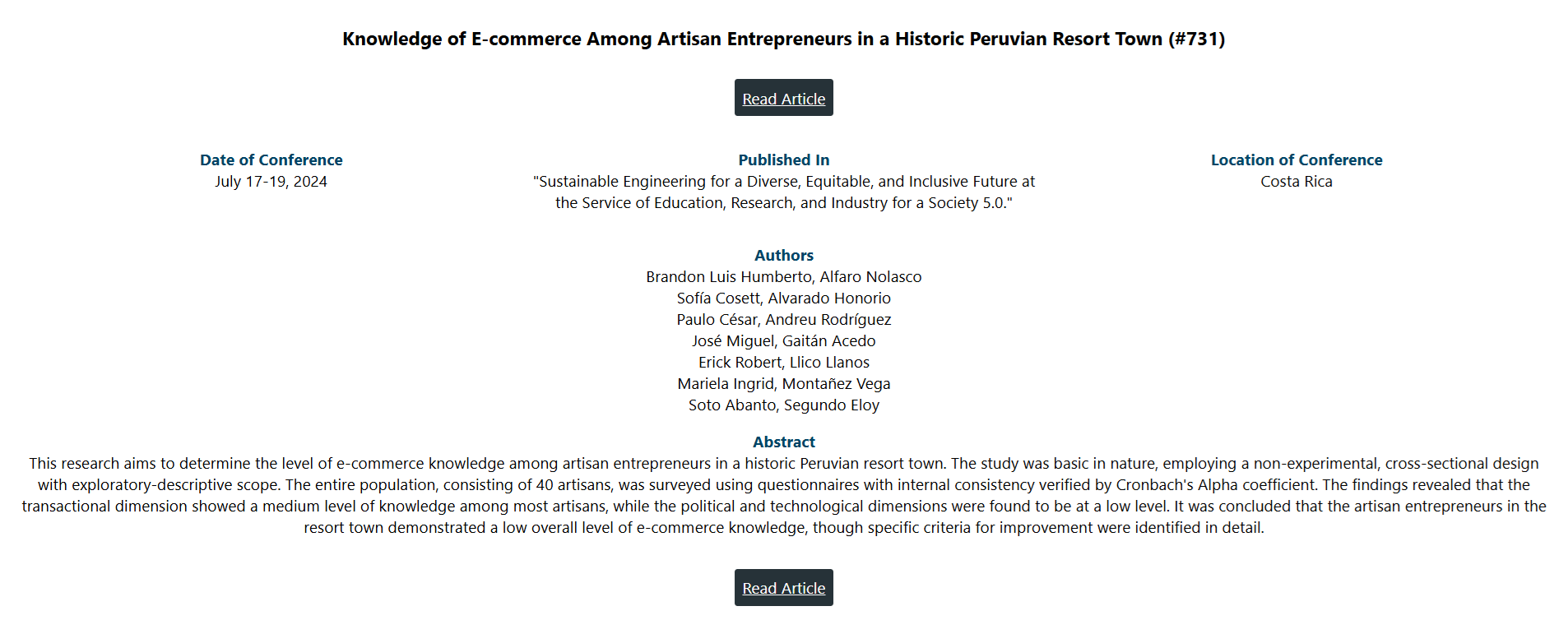The height and width of the screenshot is (634, 1568).
Task: Select the Date of Conference heading
Action: click(271, 160)
